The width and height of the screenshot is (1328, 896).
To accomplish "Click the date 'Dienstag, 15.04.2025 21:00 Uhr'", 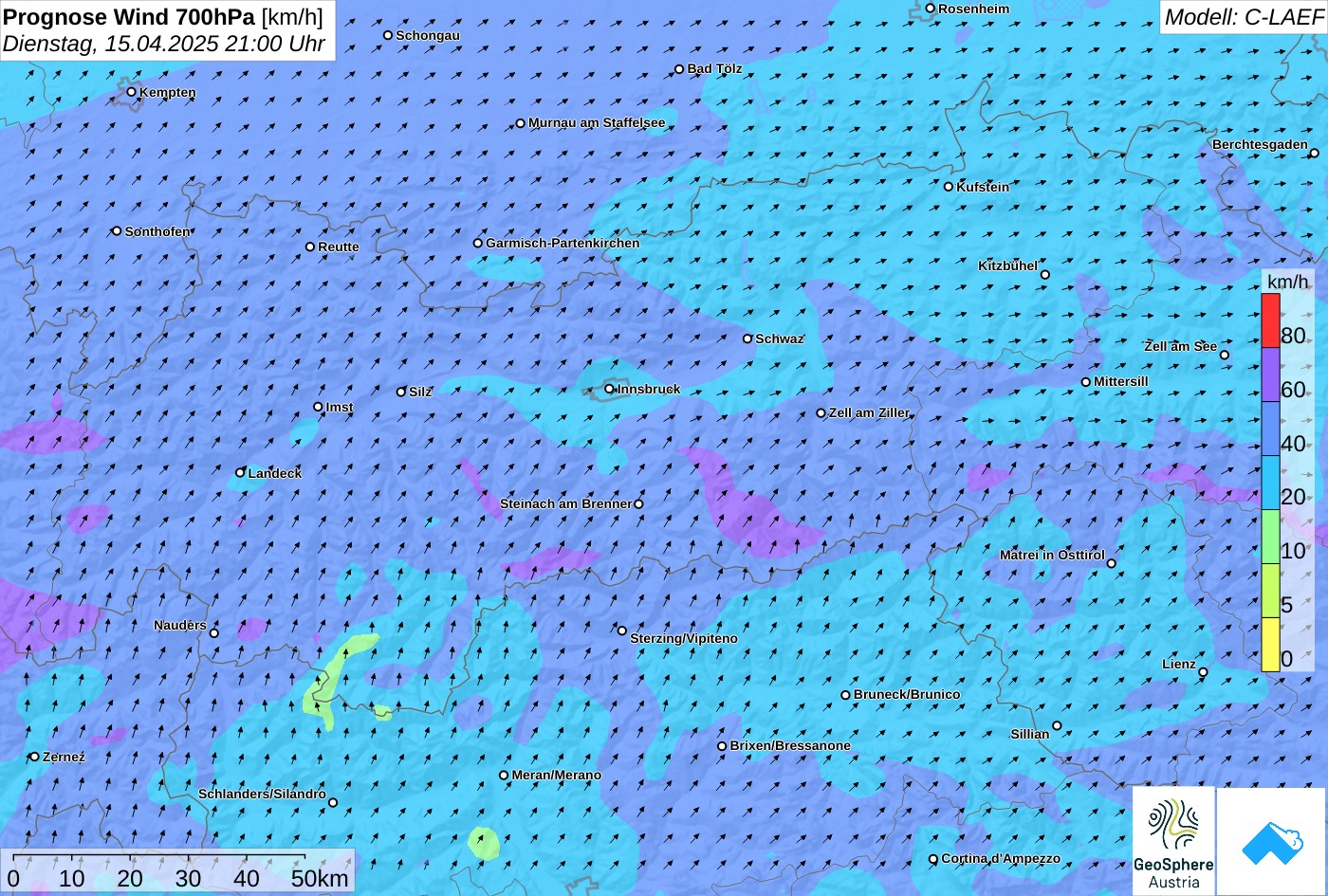I will (x=164, y=44).
